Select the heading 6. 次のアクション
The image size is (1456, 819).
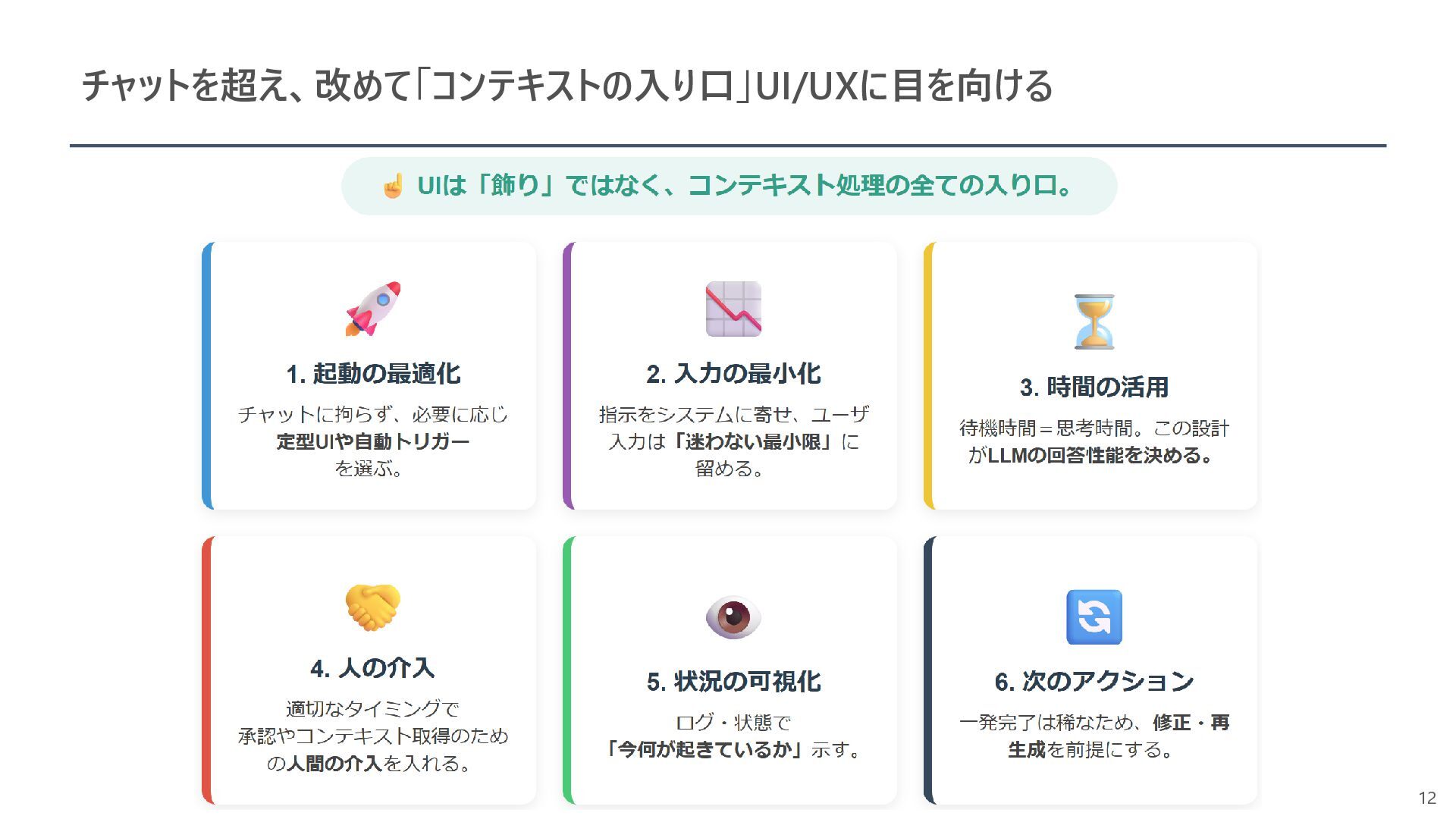click(x=1094, y=682)
